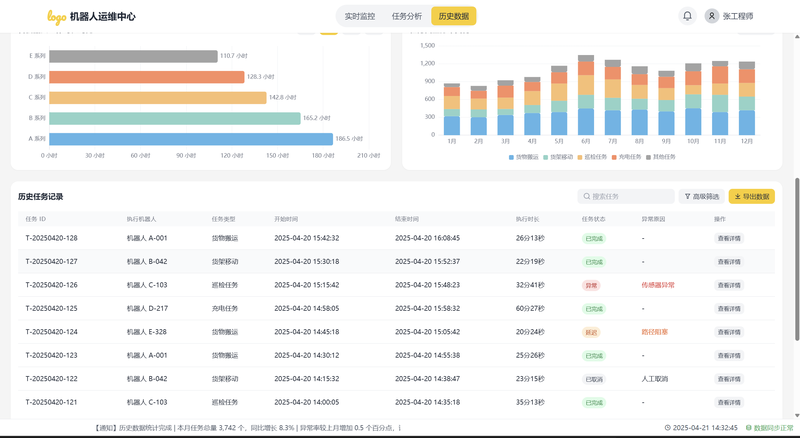Toggle the 货架移动 legend entry
Image resolution: width=800 pixels, height=438 pixels.
[x=558, y=157]
